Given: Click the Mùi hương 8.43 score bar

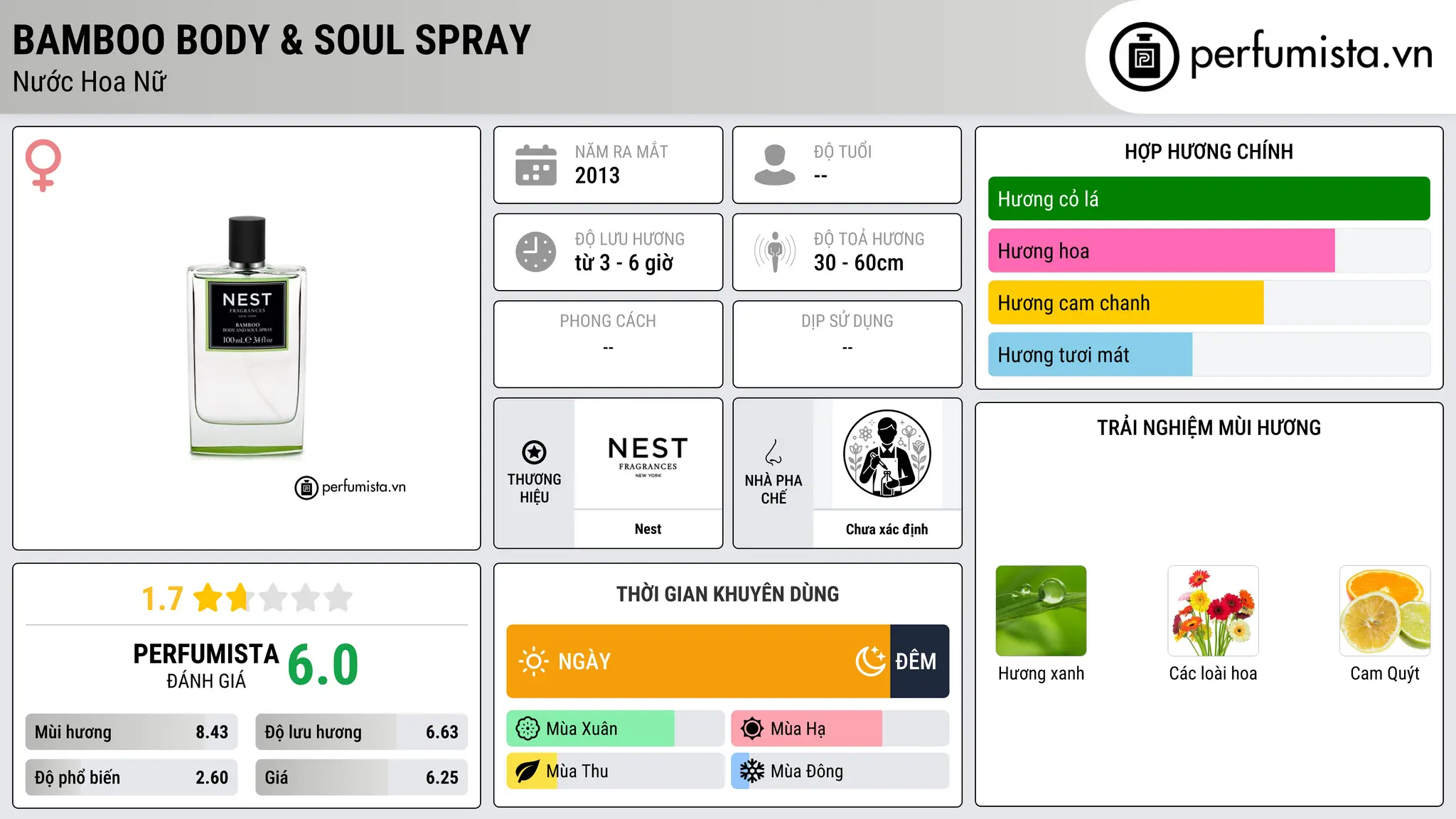Looking at the screenshot, I should (x=132, y=732).
